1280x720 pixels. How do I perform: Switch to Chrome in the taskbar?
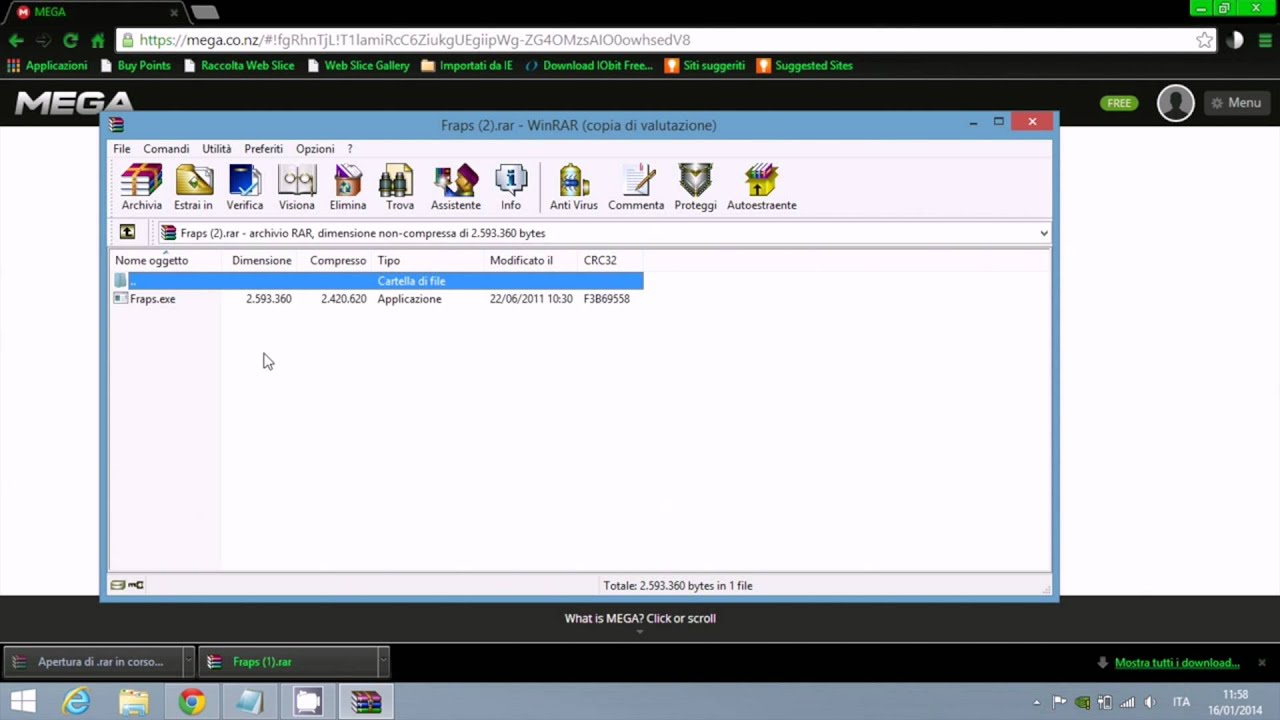coord(191,702)
